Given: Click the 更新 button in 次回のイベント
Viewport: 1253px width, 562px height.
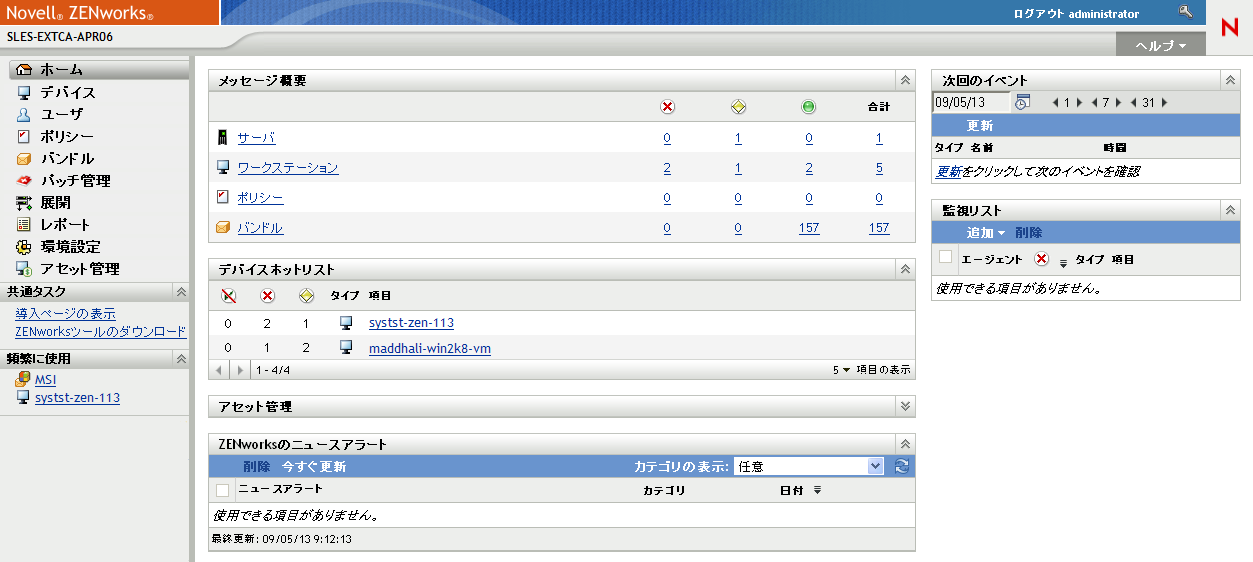Looking at the screenshot, I should tap(980, 126).
